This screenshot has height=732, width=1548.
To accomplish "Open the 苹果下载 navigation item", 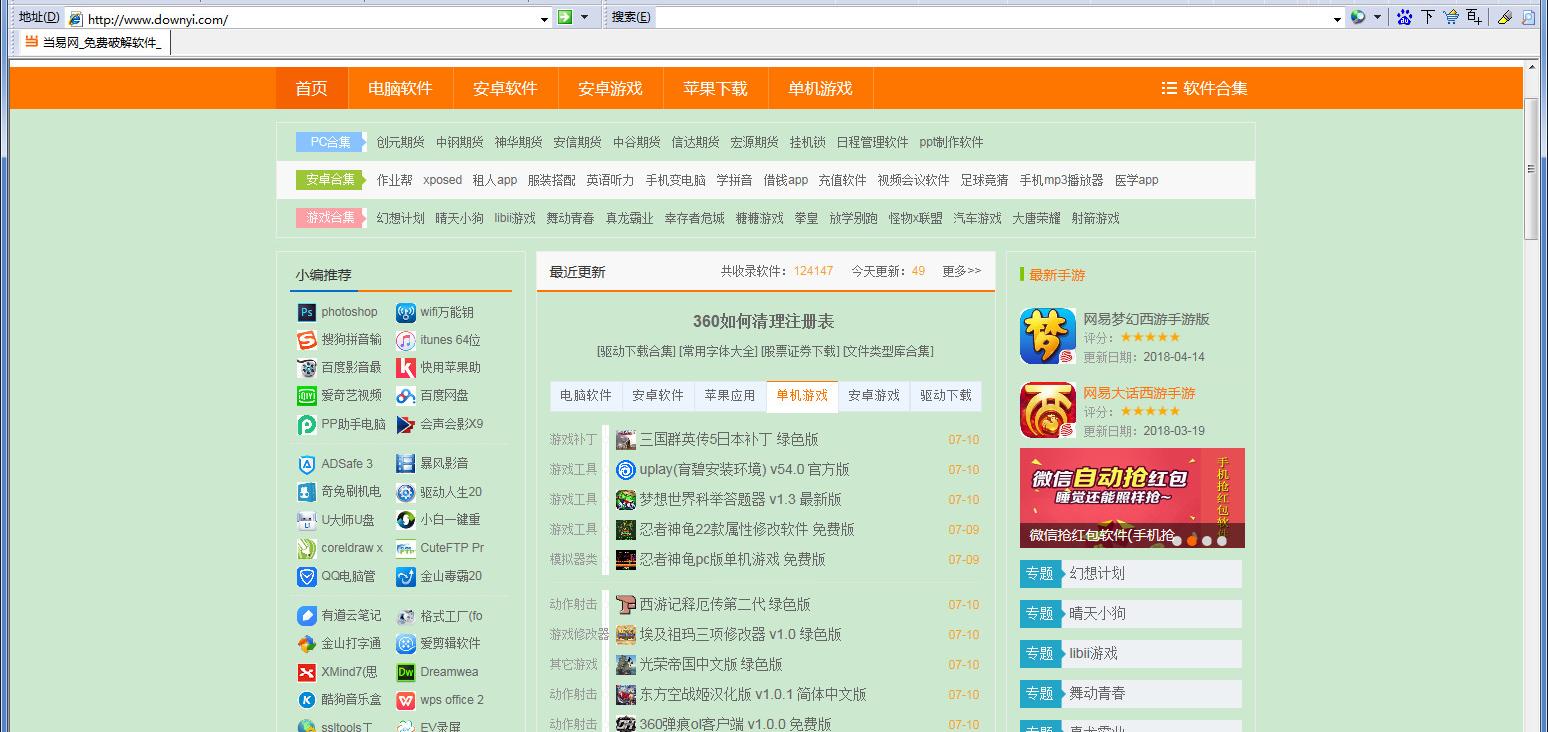I will [715, 88].
